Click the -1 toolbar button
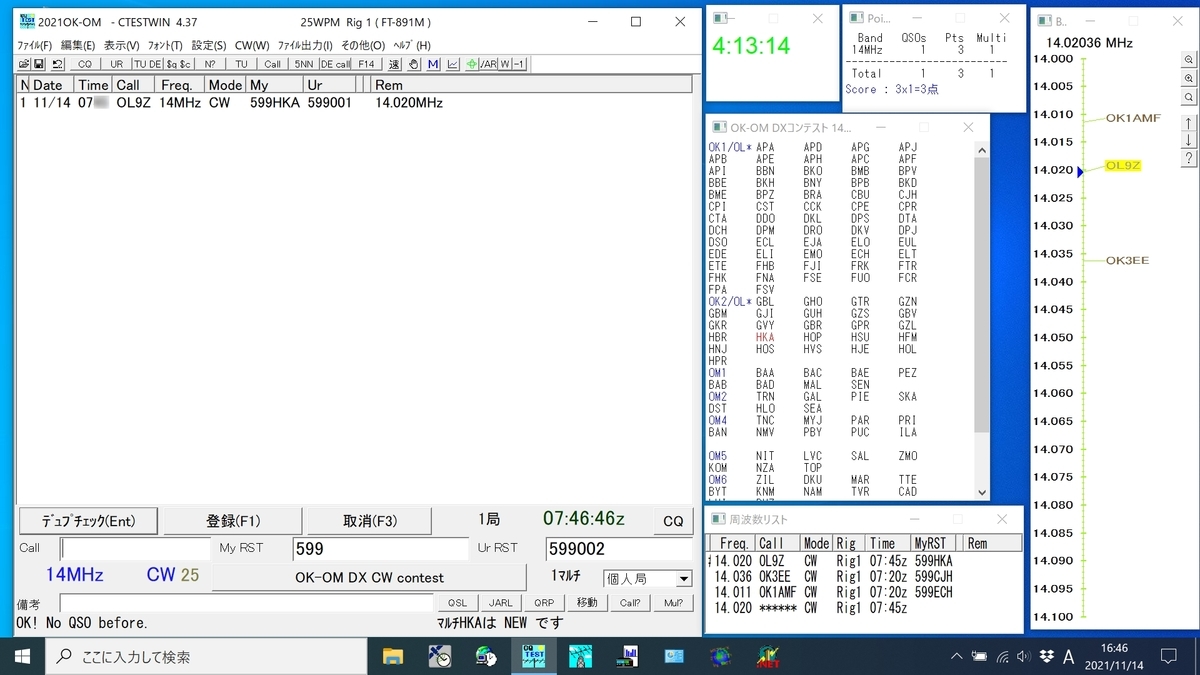 click(x=520, y=64)
